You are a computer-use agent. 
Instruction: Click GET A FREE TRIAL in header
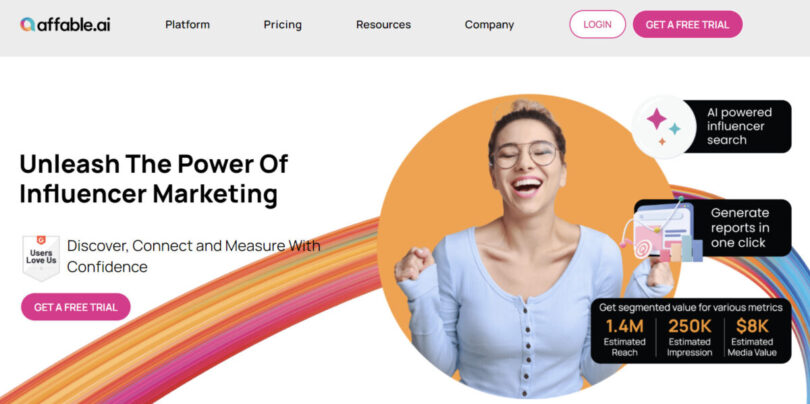(x=688, y=24)
